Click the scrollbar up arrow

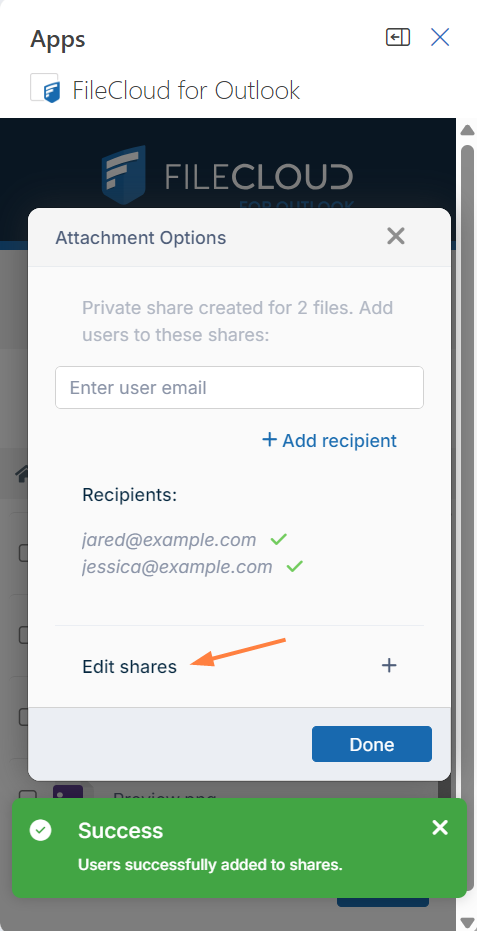coord(467,129)
